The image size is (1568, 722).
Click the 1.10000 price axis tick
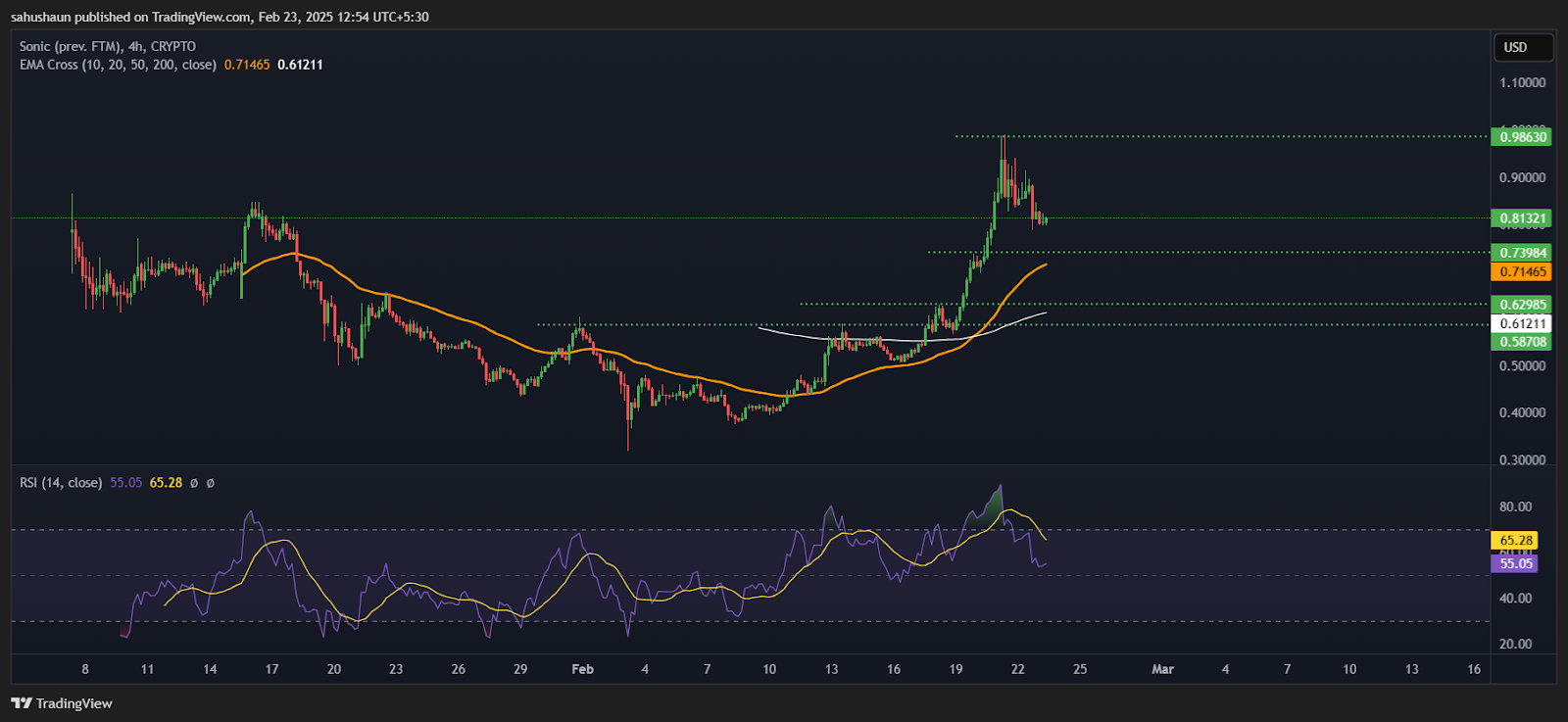1523,82
